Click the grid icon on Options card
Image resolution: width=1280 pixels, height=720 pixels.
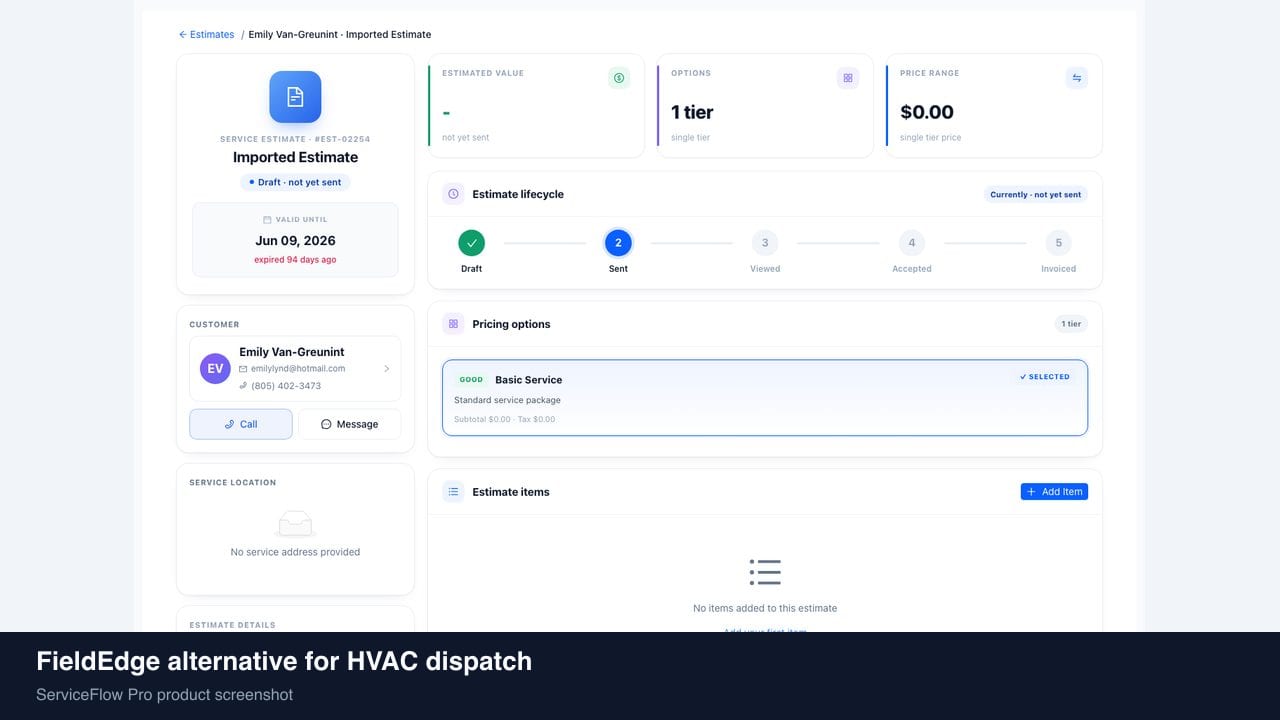coord(848,78)
